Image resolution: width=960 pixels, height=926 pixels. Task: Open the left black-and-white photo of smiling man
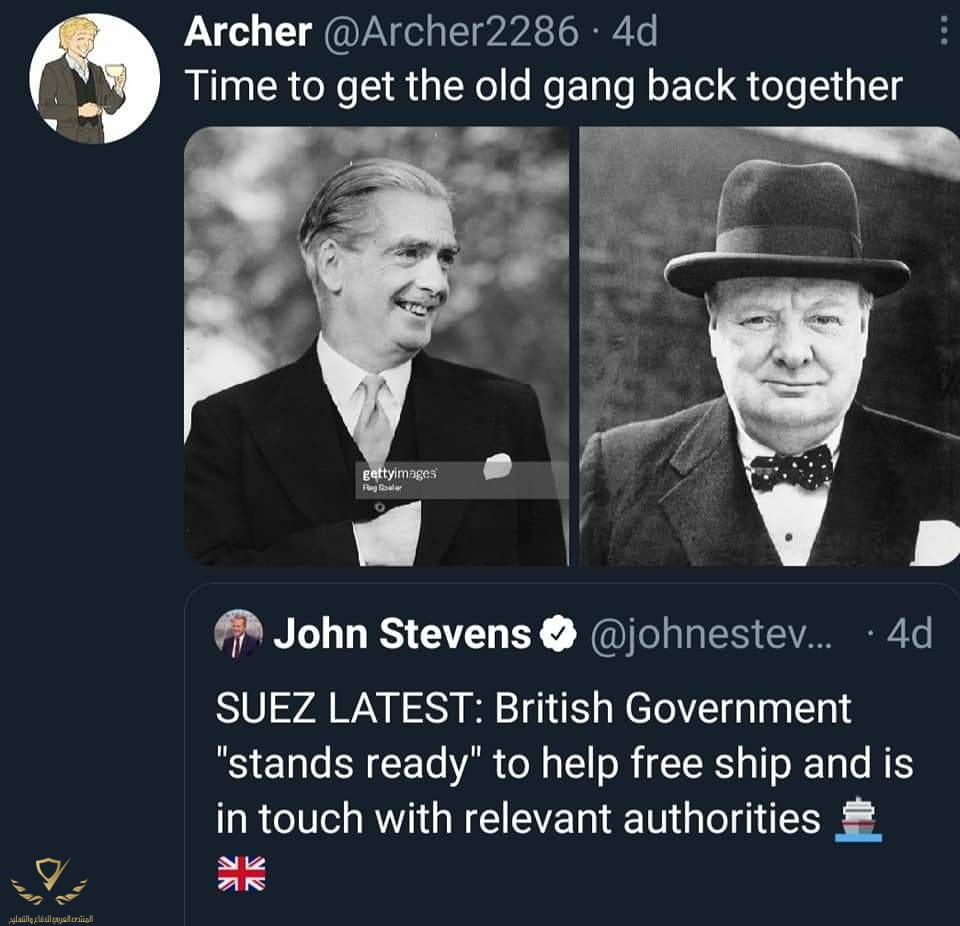pos(377,346)
